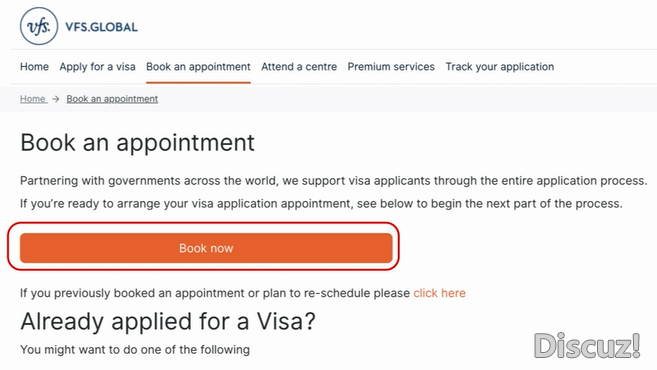Click the Already applied for a Visa heading
Image resolution: width=657 pixels, height=370 pixels.
[168, 321]
